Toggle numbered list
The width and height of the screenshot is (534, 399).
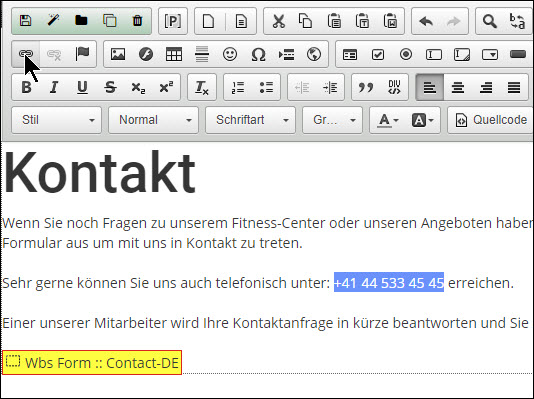(238, 87)
